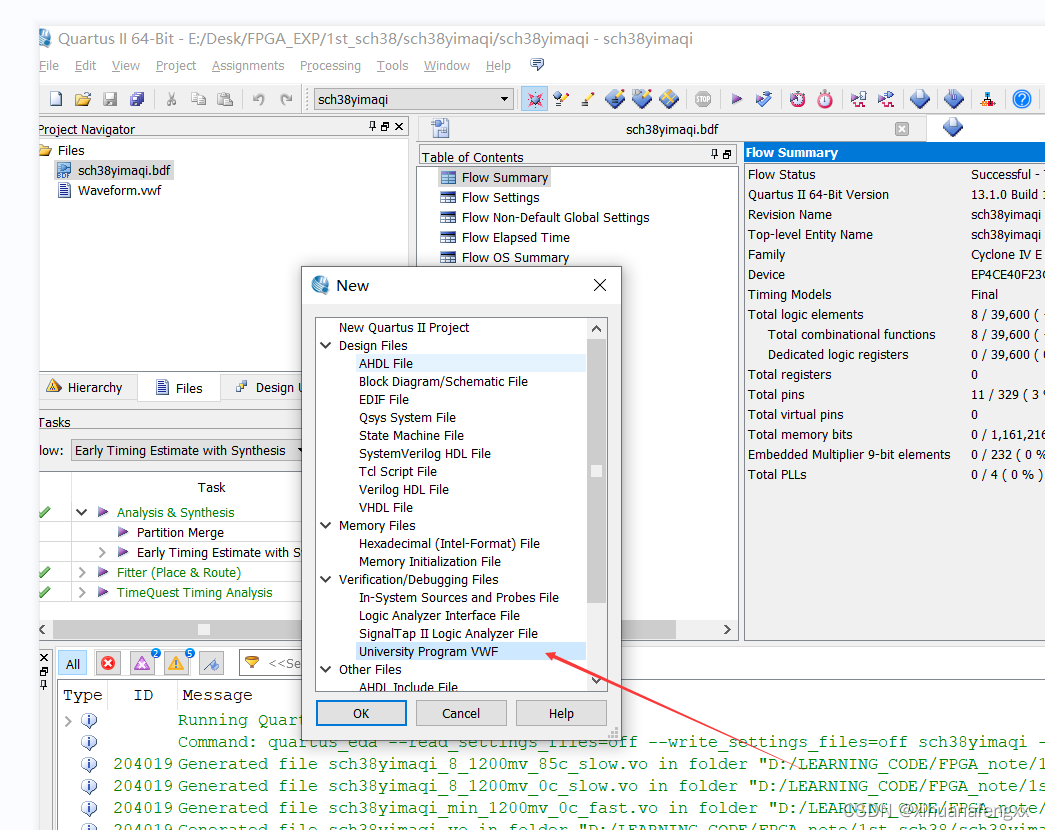Screen dimensions: 1045x830
Task: Click the Copy toolbar icon
Action: 198,99
